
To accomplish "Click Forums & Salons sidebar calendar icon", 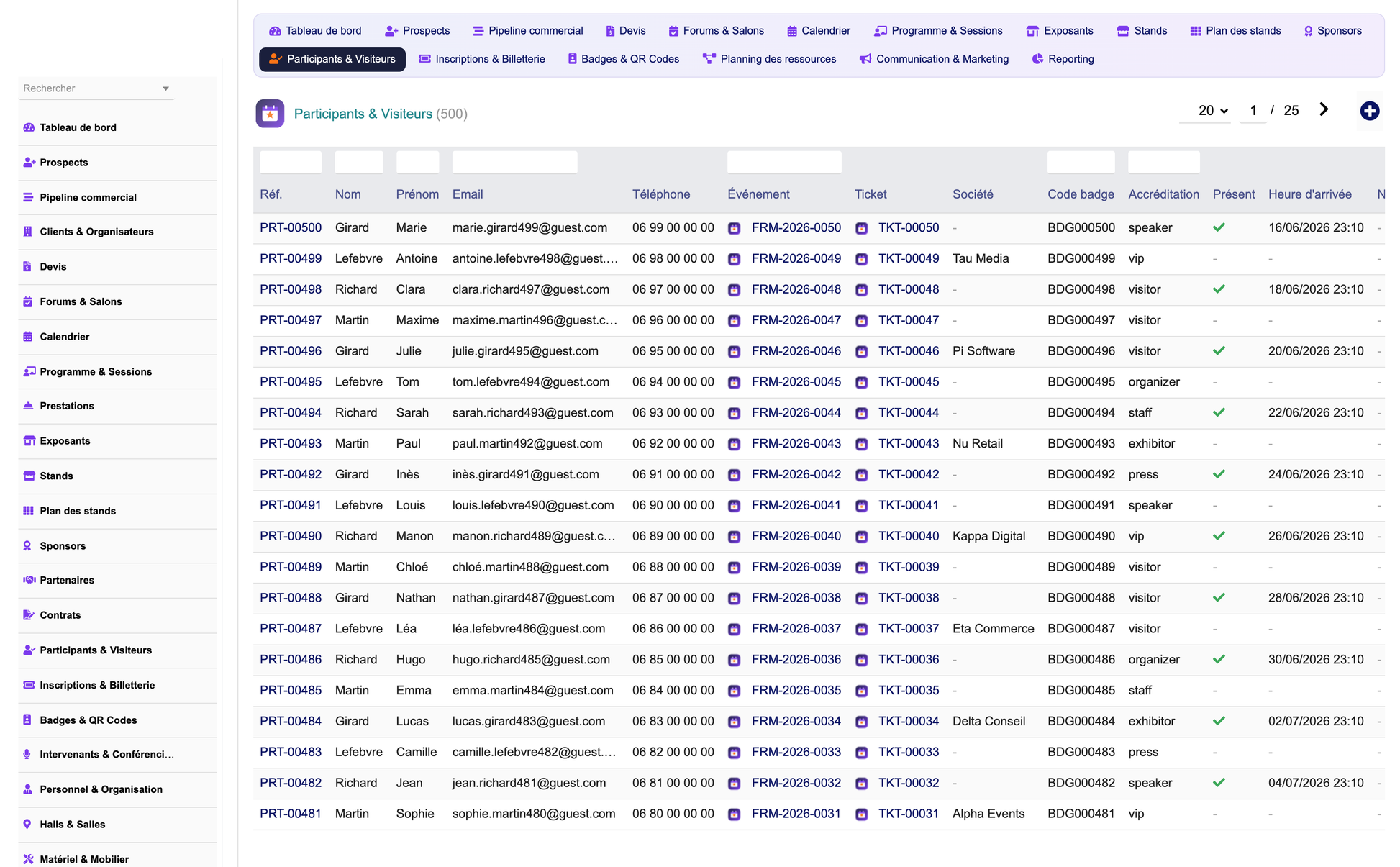I will coord(28,301).
